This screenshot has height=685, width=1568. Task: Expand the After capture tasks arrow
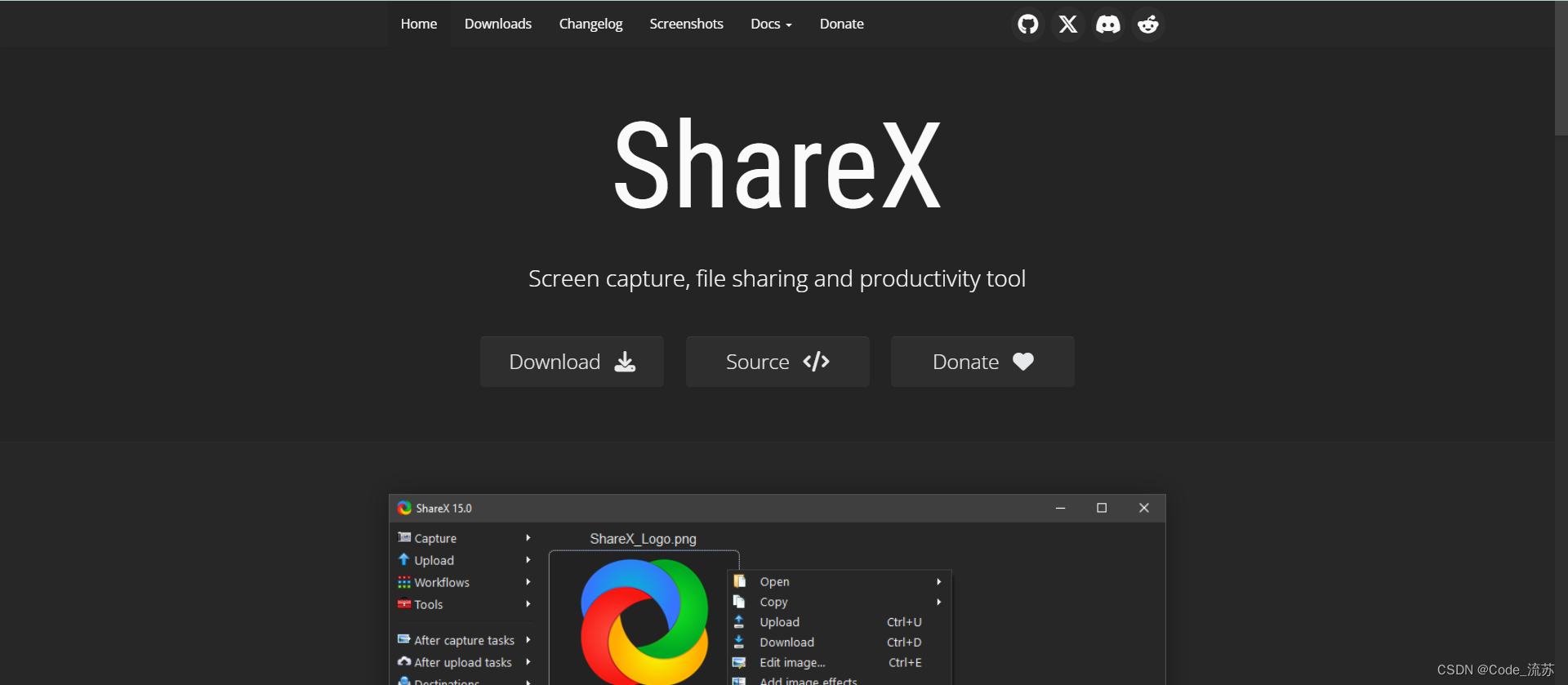[528, 639]
